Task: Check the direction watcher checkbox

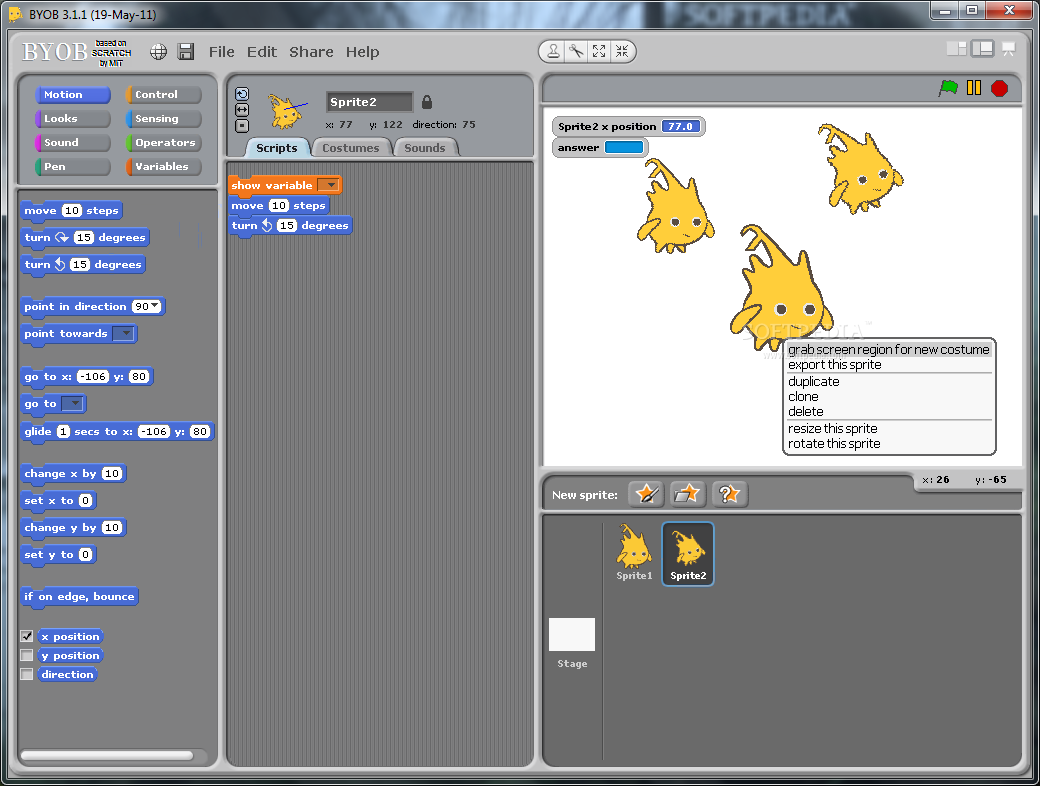Action: coord(27,674)
